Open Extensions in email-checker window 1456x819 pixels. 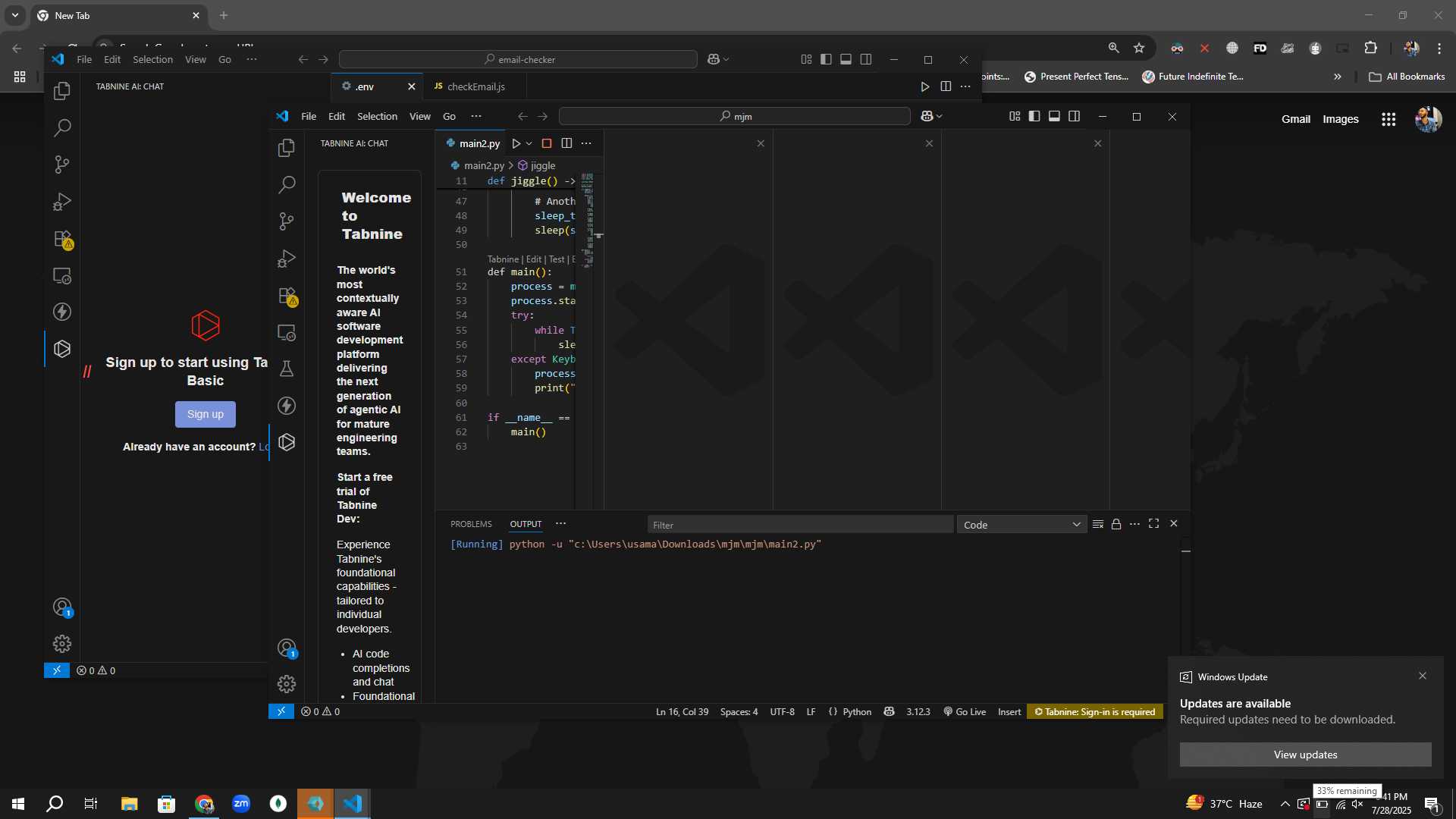[x=62, y=239]
